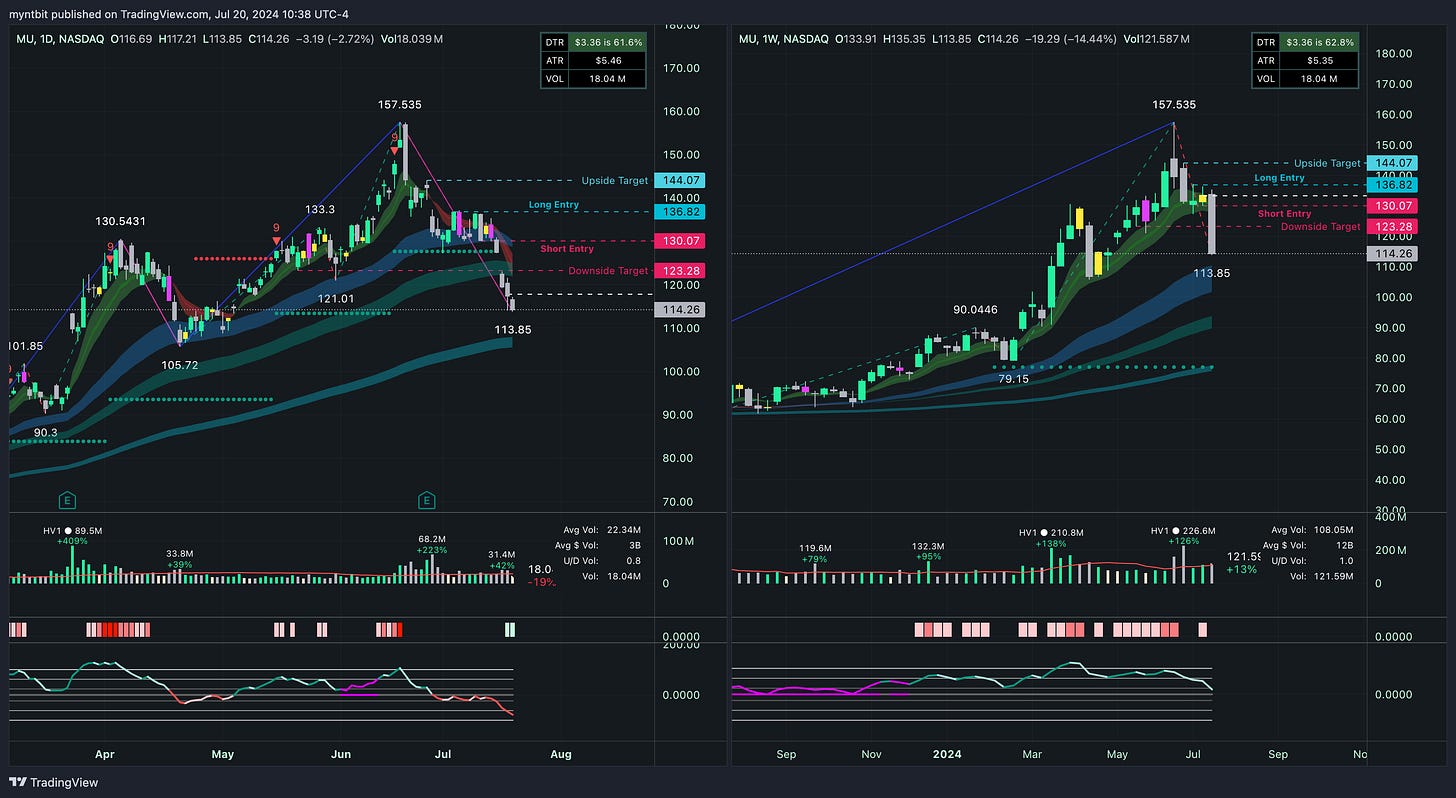This screenshot has height=798, width=1456.
Task: Click the daily chart 130.07 short entry price label
Action: click(x=680, y=241)
